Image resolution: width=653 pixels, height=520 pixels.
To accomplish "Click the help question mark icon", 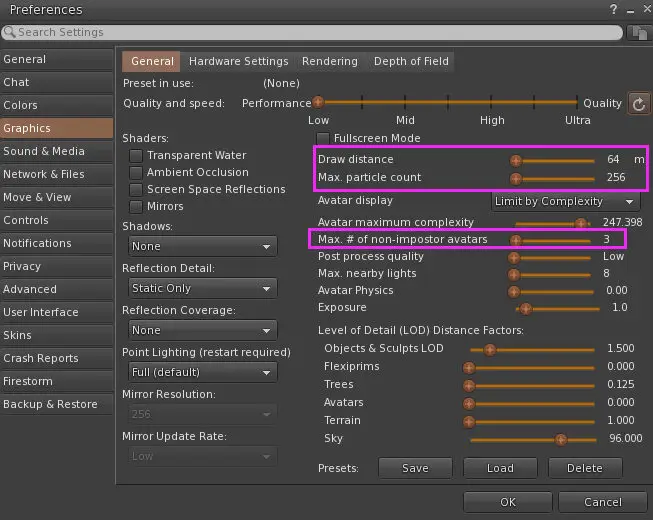I will tap(613, 10).
